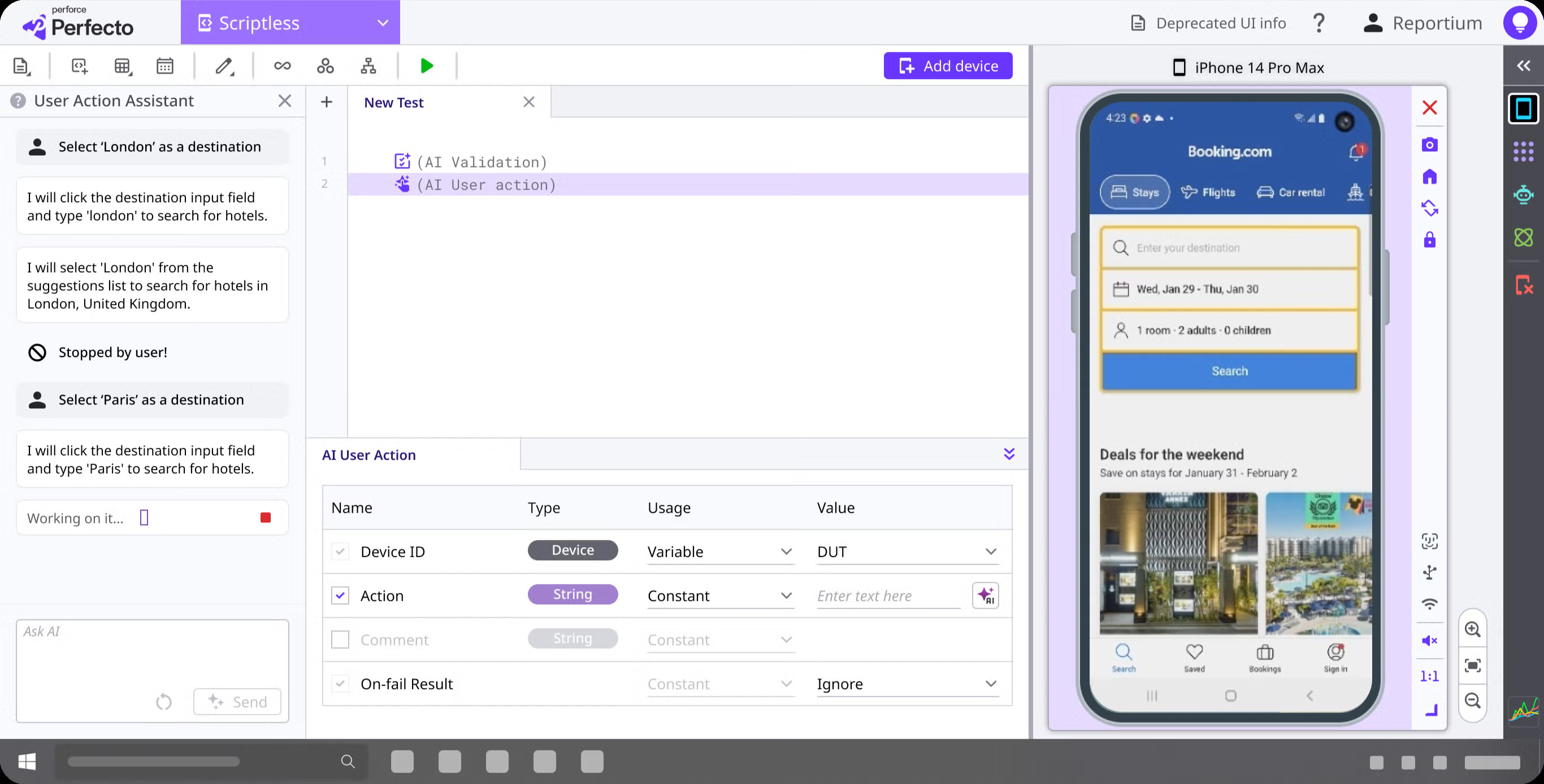This screenshot has height=784, width=1544.
Task: Open Action Usage dropdown showing Constant
Action: pos(721,596)
